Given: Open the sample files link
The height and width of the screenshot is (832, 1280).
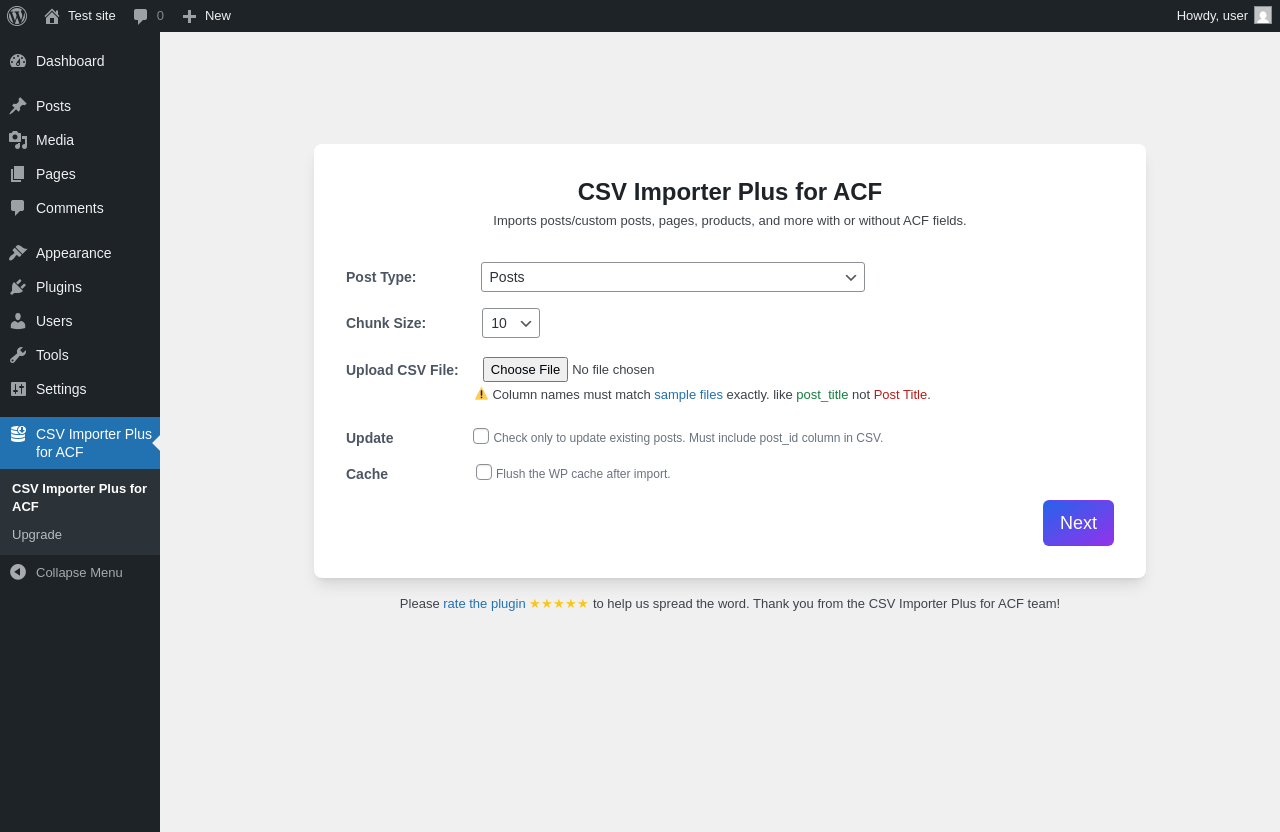Looking at the screenshot, I should pyautogui.click(x=688, y=395).
